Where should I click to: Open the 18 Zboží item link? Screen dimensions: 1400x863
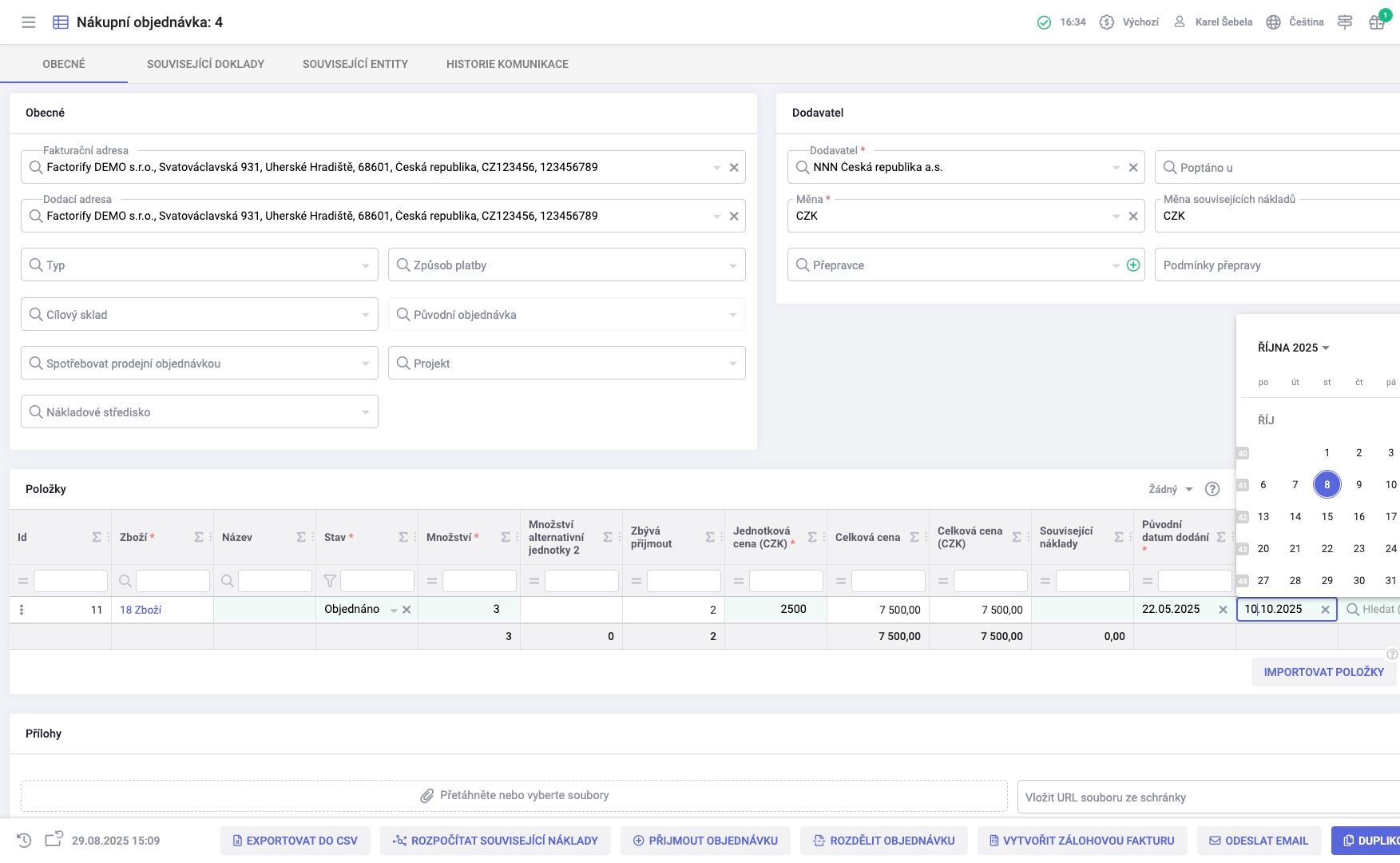point(141,610)
